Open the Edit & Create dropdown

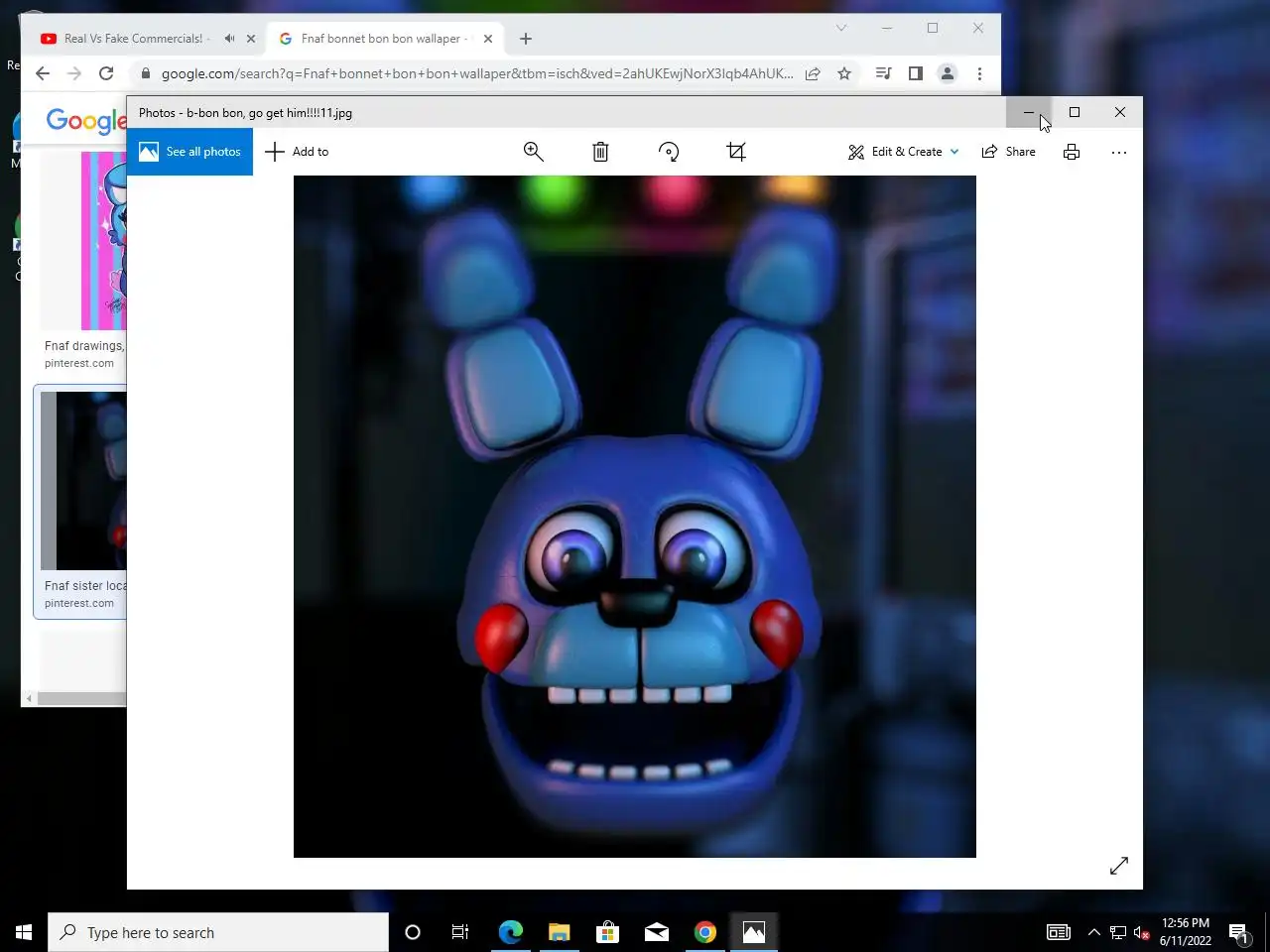click(x=904, y=152)
